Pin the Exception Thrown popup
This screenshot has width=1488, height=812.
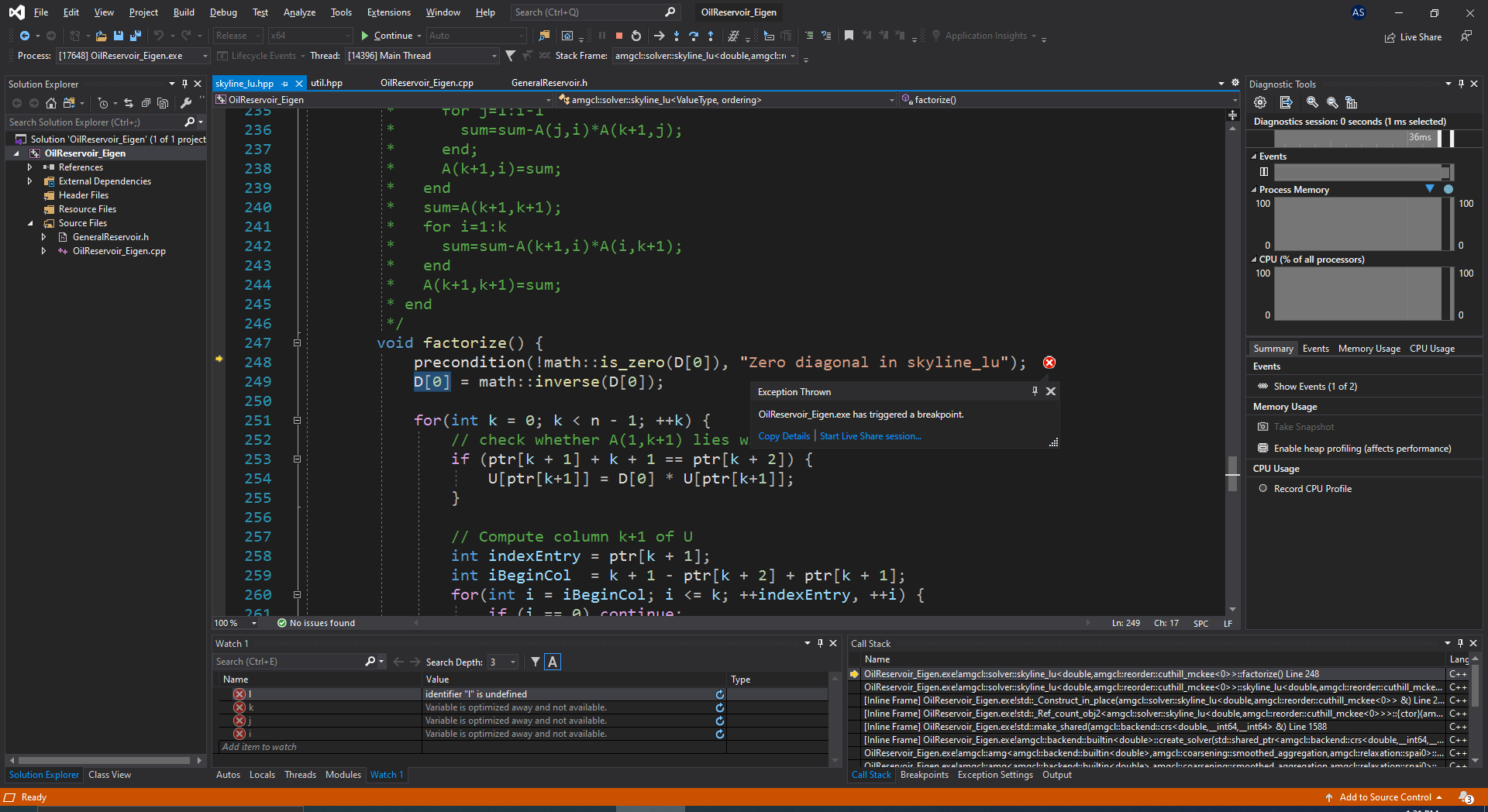tap(1035, 391)
